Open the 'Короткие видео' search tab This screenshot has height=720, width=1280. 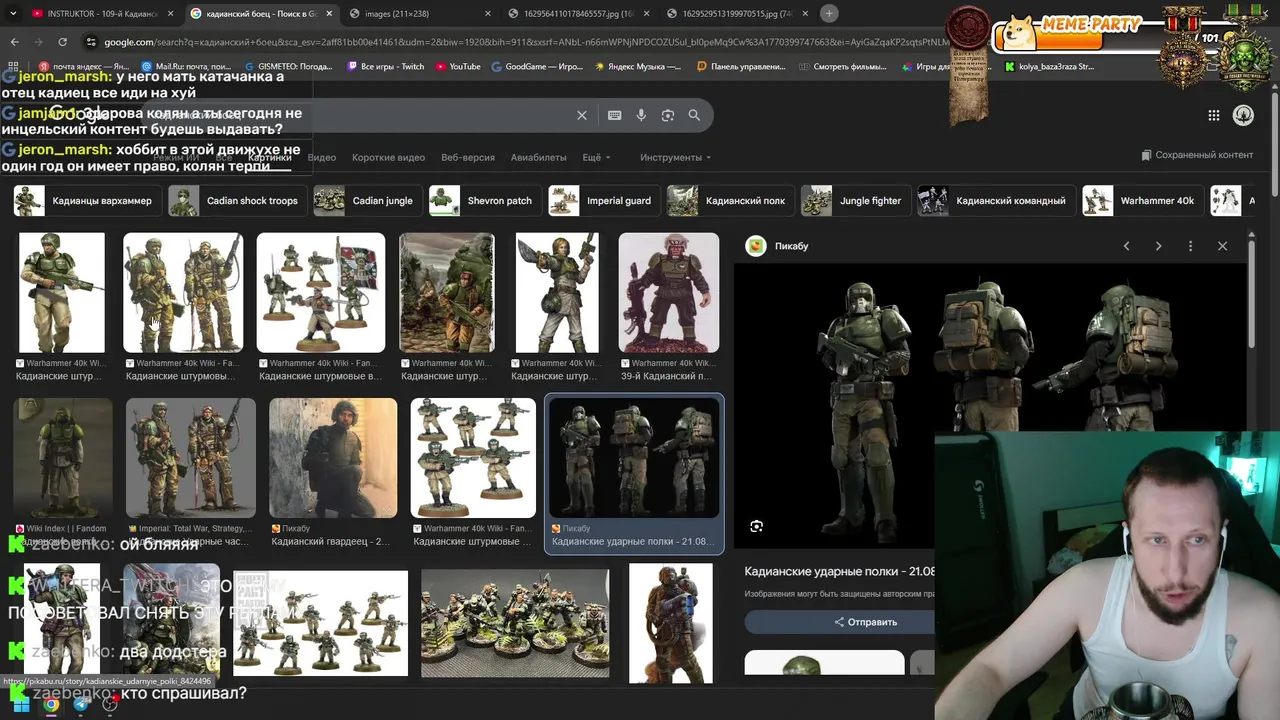pyautogui.click(x=388, y=157)
